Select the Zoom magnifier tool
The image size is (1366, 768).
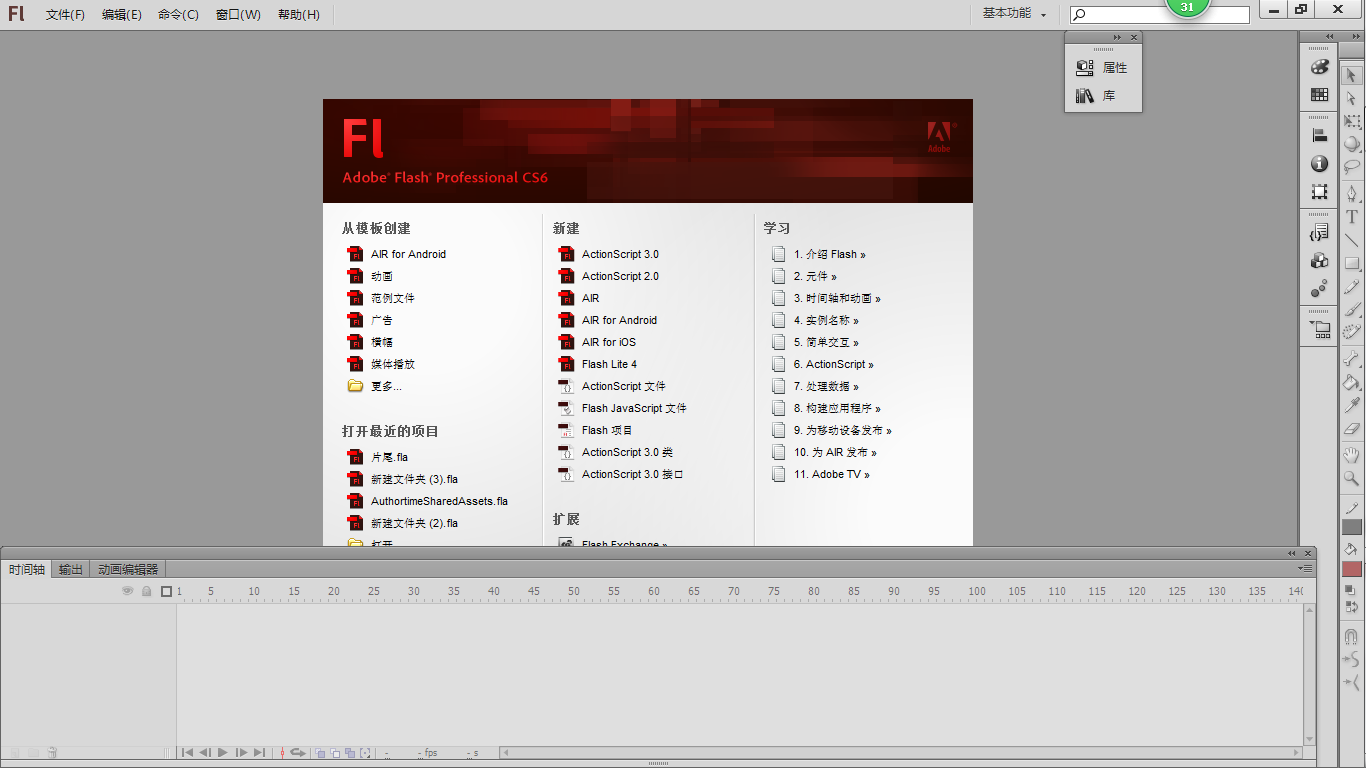1351,479
